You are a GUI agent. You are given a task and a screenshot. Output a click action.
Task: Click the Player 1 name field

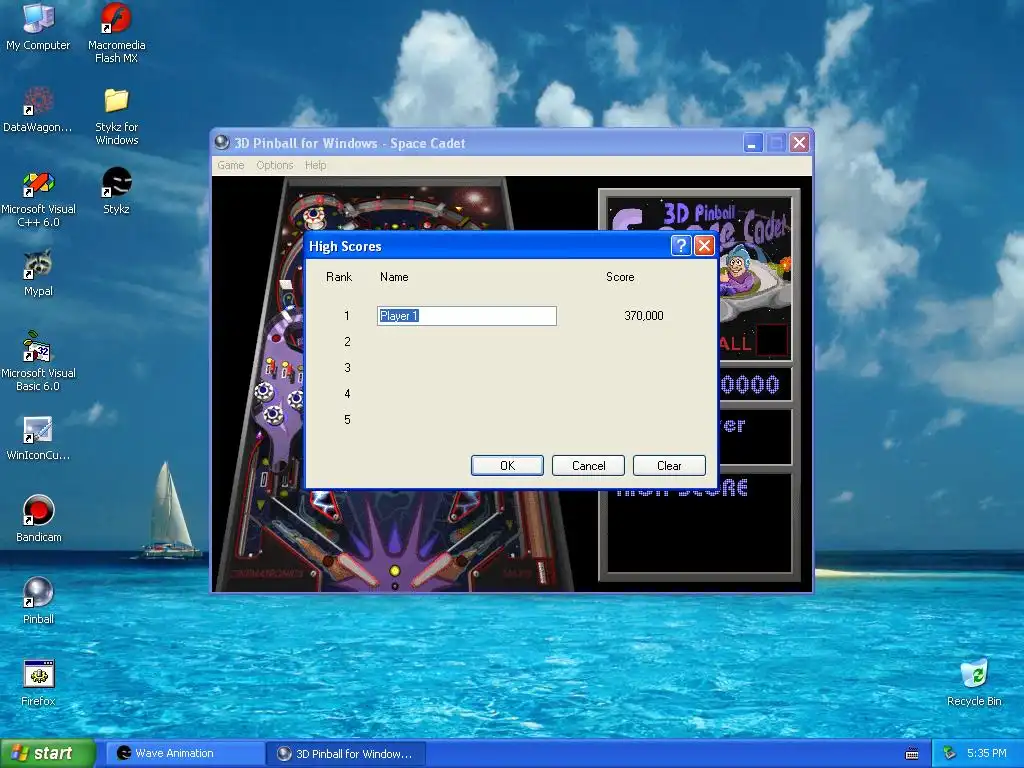point(467,316)
